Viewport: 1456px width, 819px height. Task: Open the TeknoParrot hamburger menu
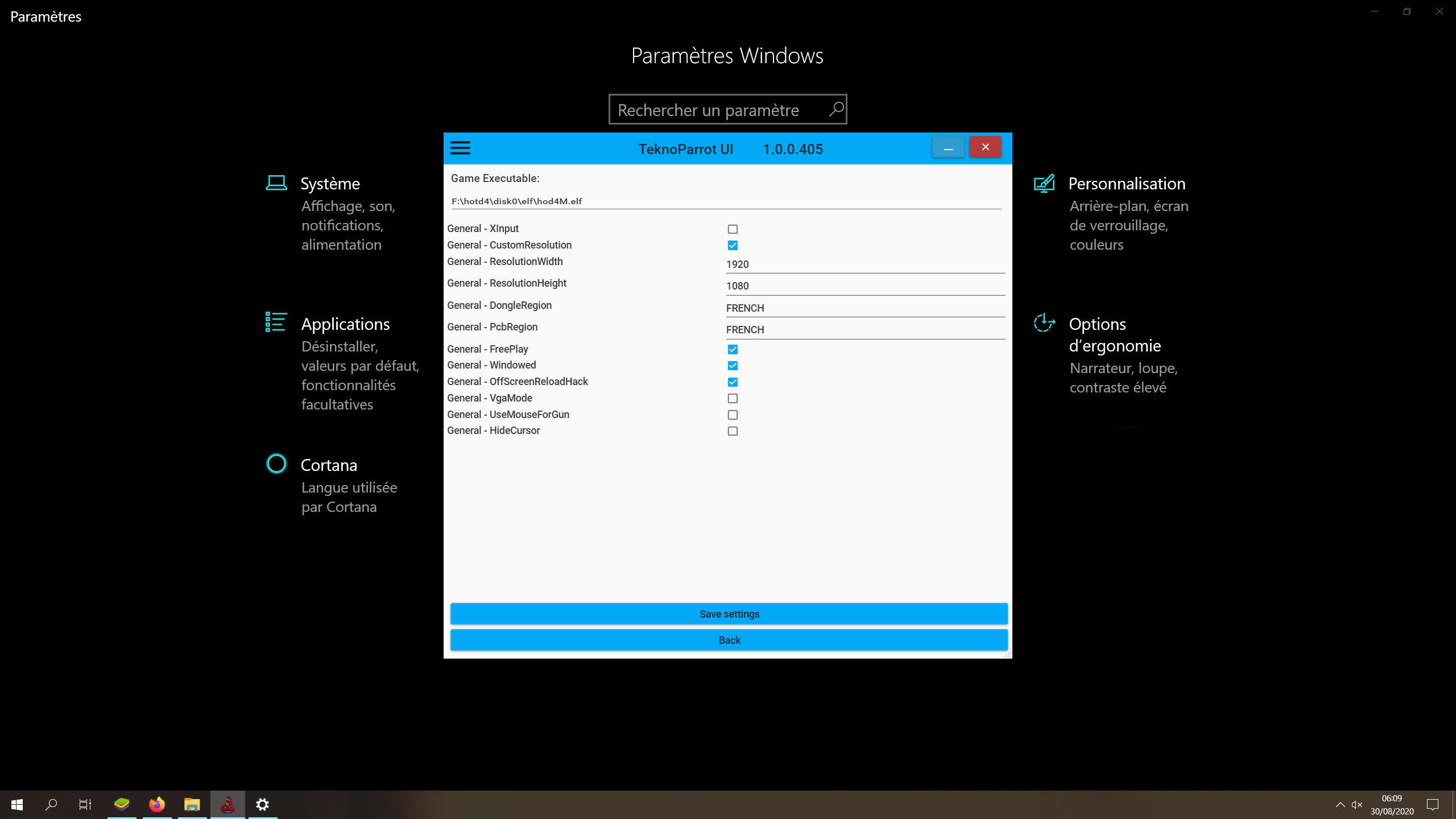[460, 148]
